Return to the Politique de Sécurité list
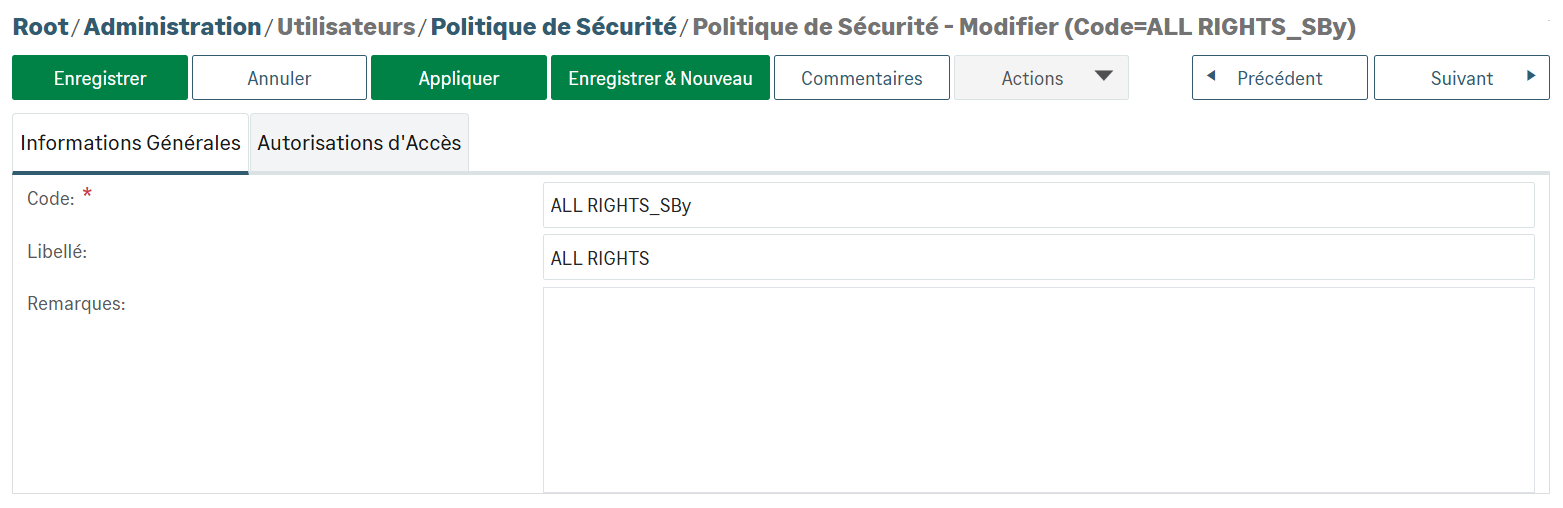 pos(553,27)
